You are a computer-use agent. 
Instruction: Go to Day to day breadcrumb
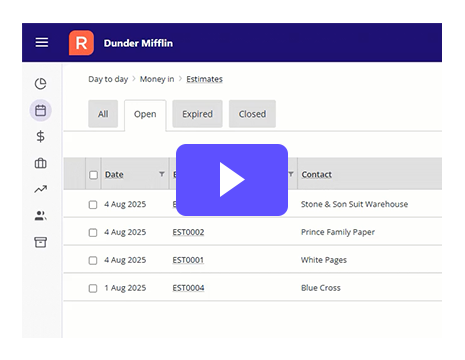pyautogui.click(x=108, y=79)
